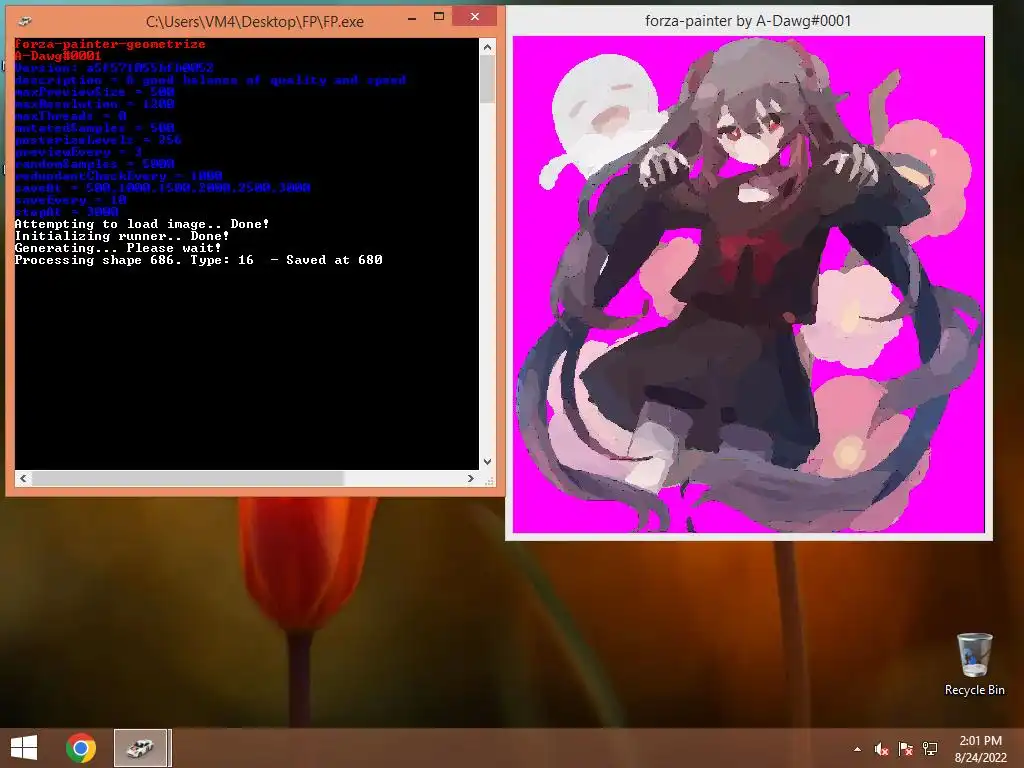Minimize the FP.exe console window
The height and width of the screenshot is (768, 1024).
click(412, 18)
